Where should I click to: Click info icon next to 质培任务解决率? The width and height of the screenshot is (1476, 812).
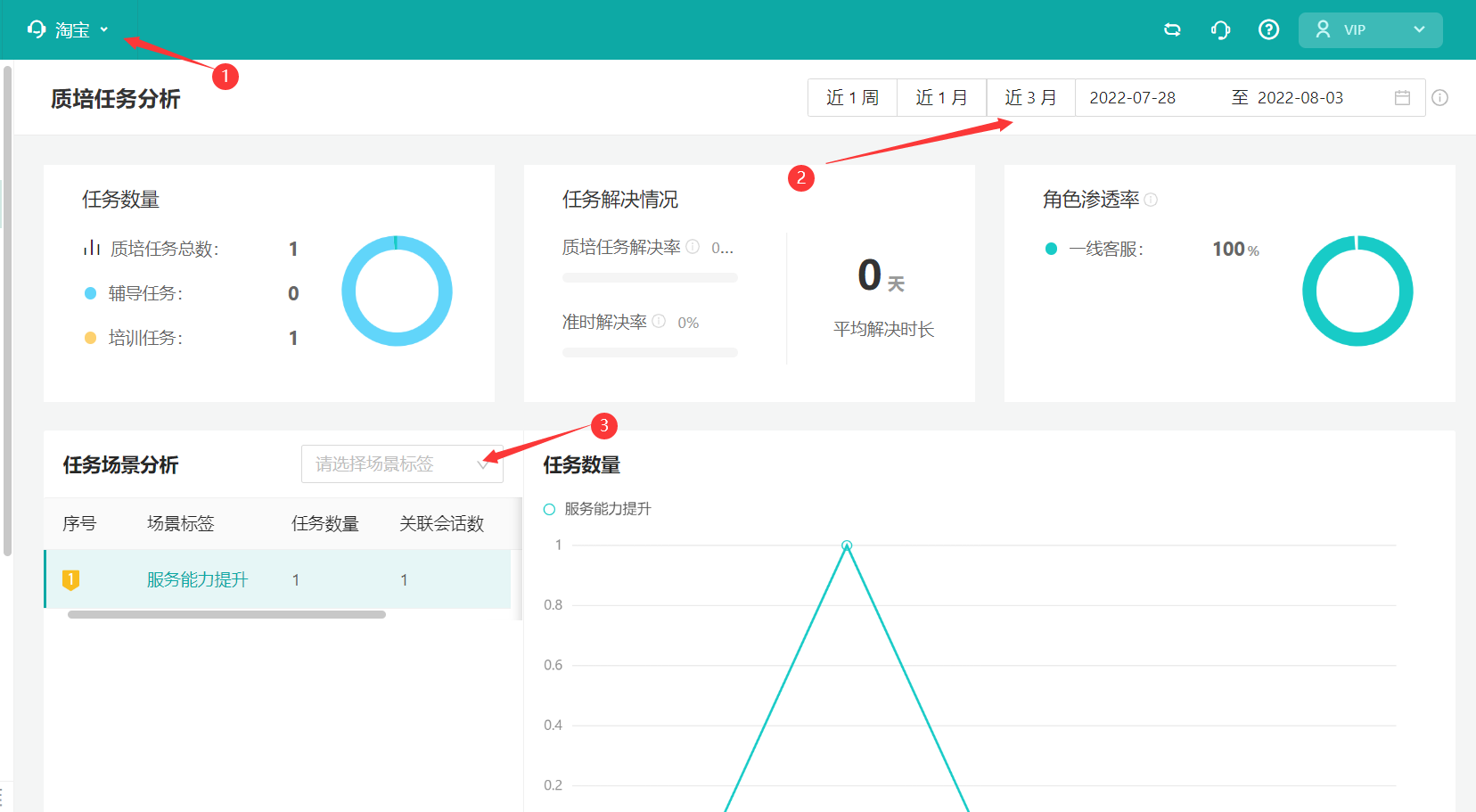(x=693, y=247)
